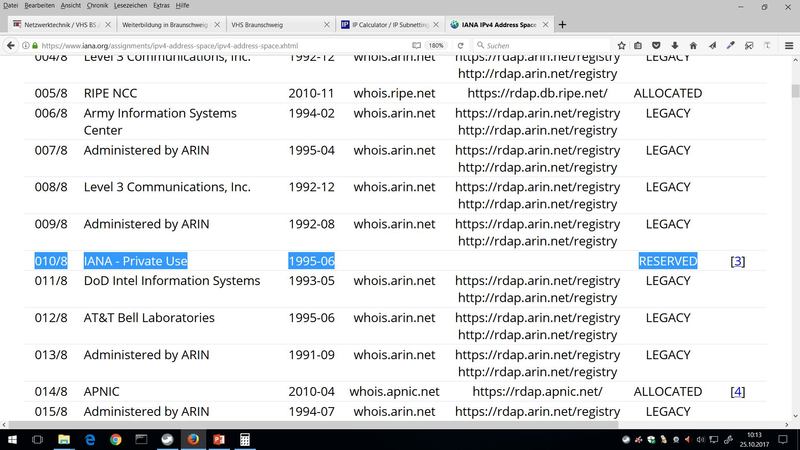Click the vertical scrollbar thumb
This screenshot has width=800, height=450.
[x=795, y=92]
